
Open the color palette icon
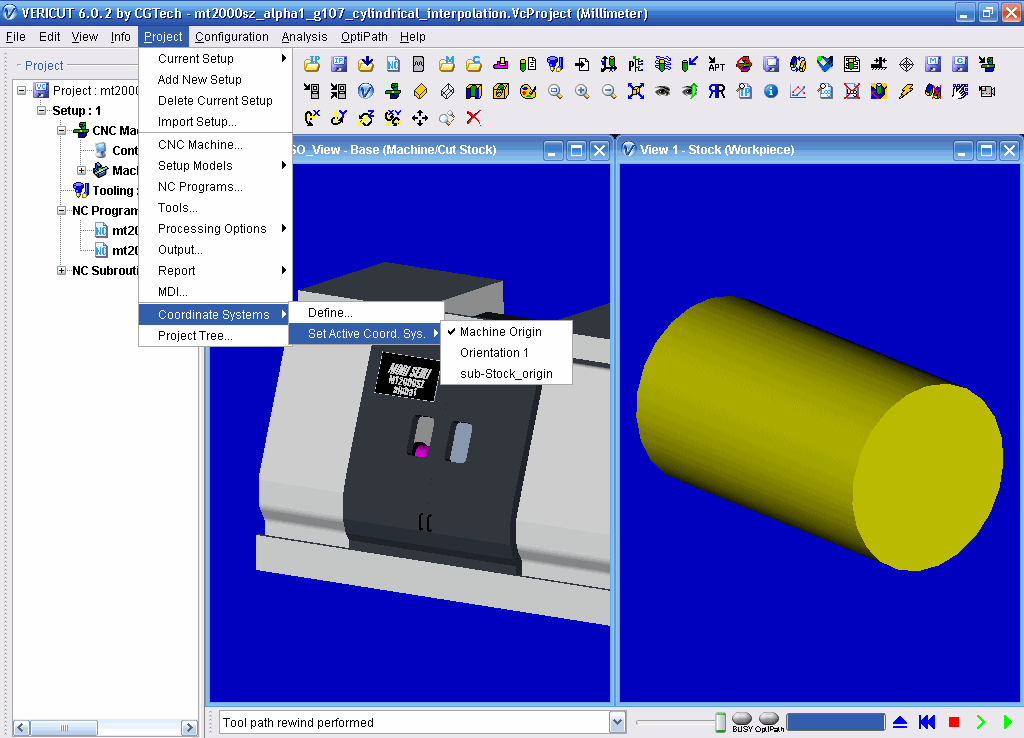(528, 91)
